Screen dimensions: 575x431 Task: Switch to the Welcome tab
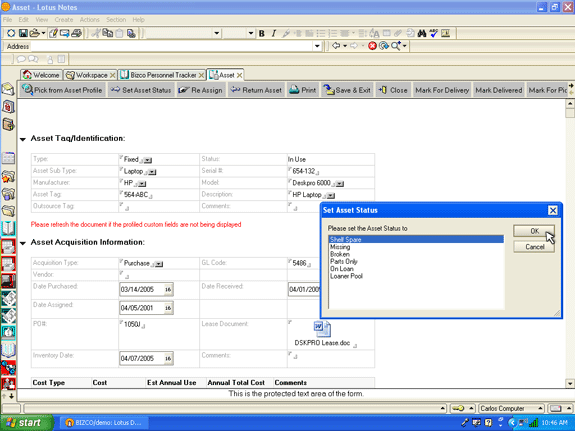pyautogui.click(x=41, y=75)
